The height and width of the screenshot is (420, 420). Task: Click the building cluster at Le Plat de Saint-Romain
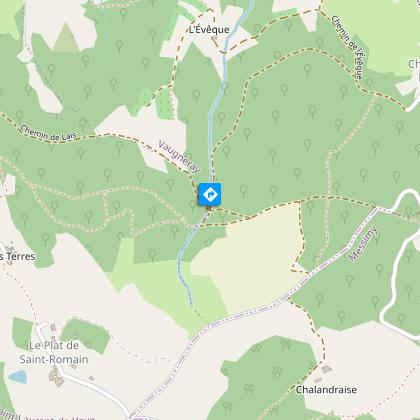(x=55, y=377)
